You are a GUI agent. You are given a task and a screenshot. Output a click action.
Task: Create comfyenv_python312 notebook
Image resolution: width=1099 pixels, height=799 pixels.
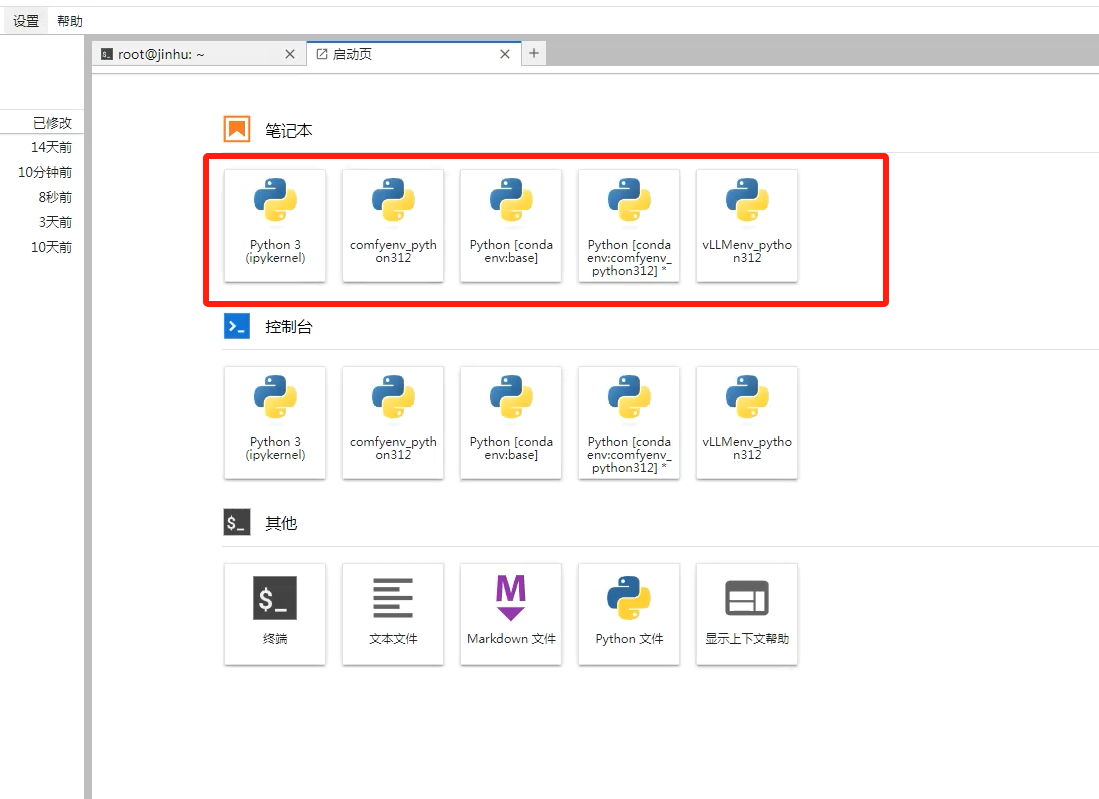(393, 226)
